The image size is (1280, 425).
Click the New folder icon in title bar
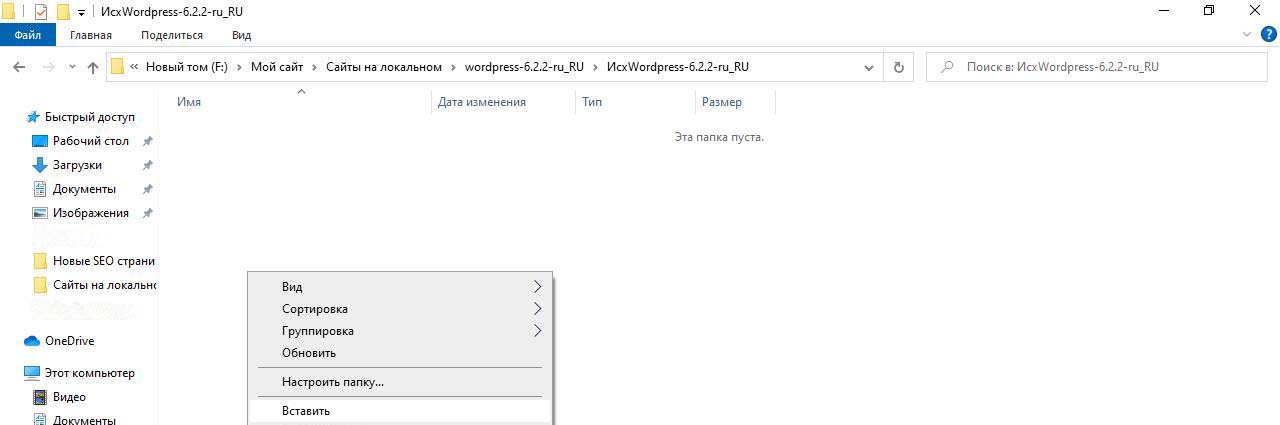tap(63, 12)
